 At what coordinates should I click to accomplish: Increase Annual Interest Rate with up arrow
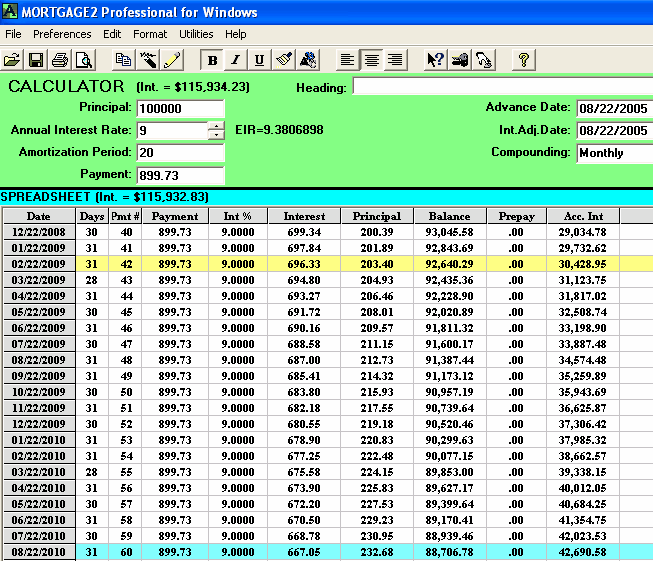(216, 126)
